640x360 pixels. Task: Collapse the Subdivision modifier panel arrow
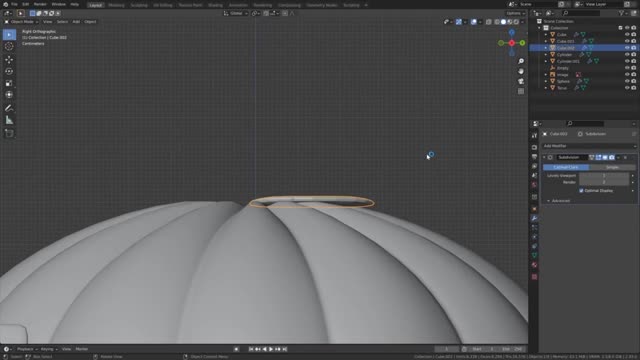[544, 158]
